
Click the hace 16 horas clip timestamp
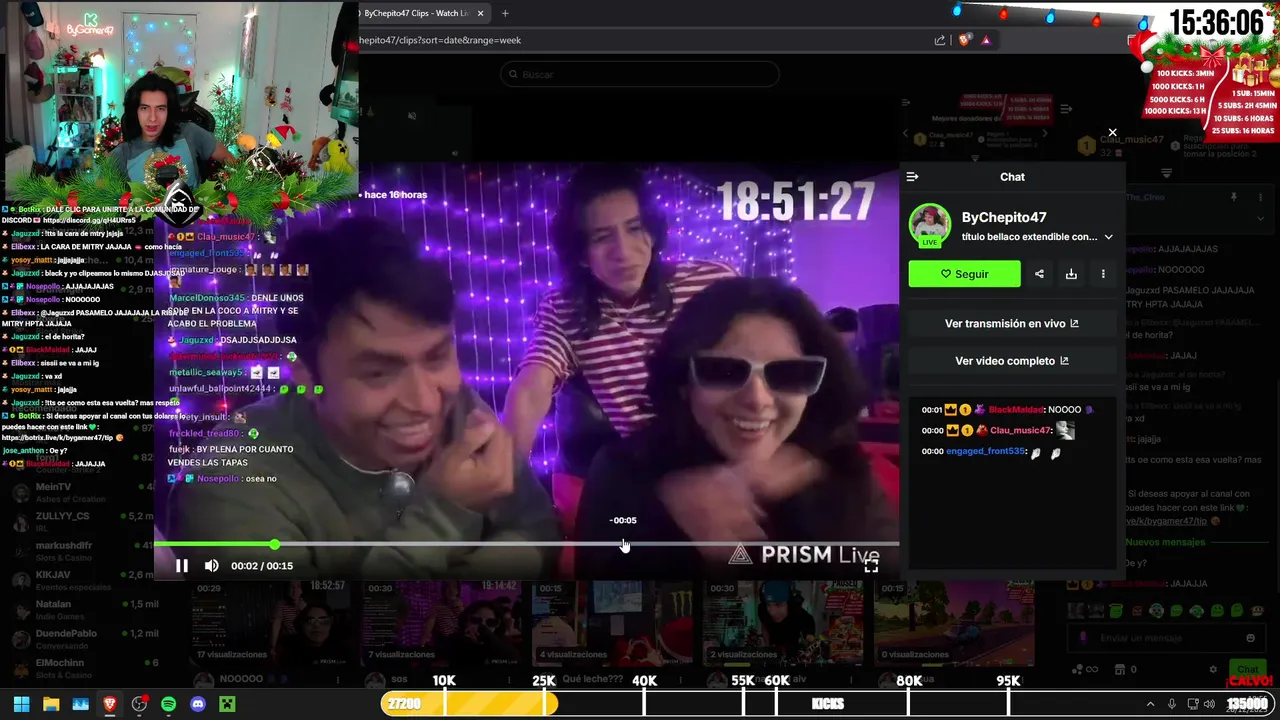click(396, 195)
